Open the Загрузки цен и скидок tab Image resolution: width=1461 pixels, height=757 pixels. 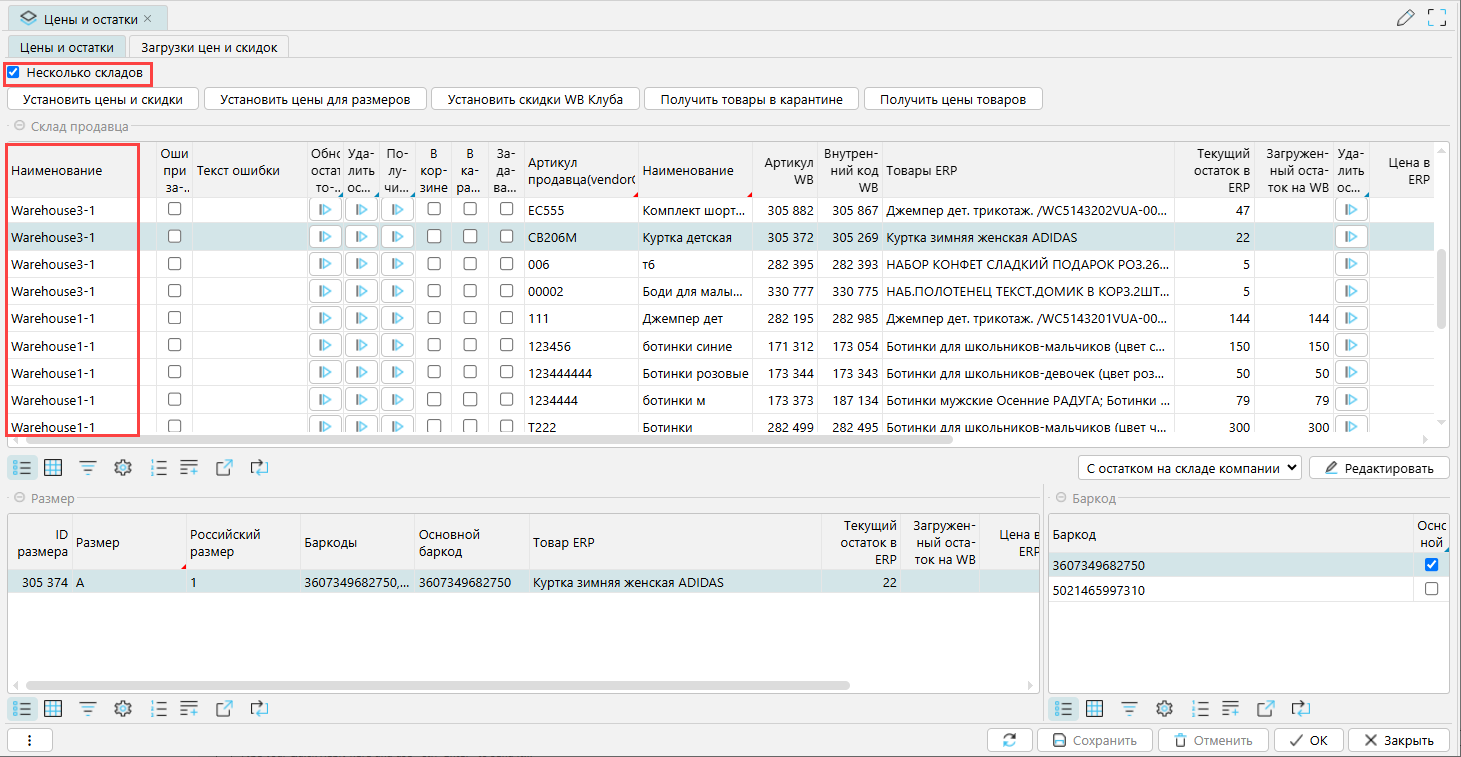tap(210, 46)
